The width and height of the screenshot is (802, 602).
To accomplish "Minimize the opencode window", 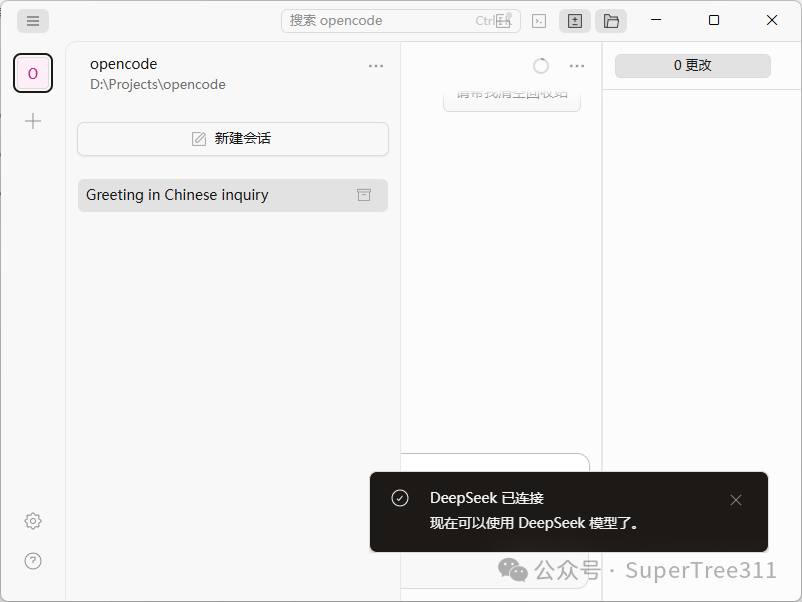I will tap(656, 20).
